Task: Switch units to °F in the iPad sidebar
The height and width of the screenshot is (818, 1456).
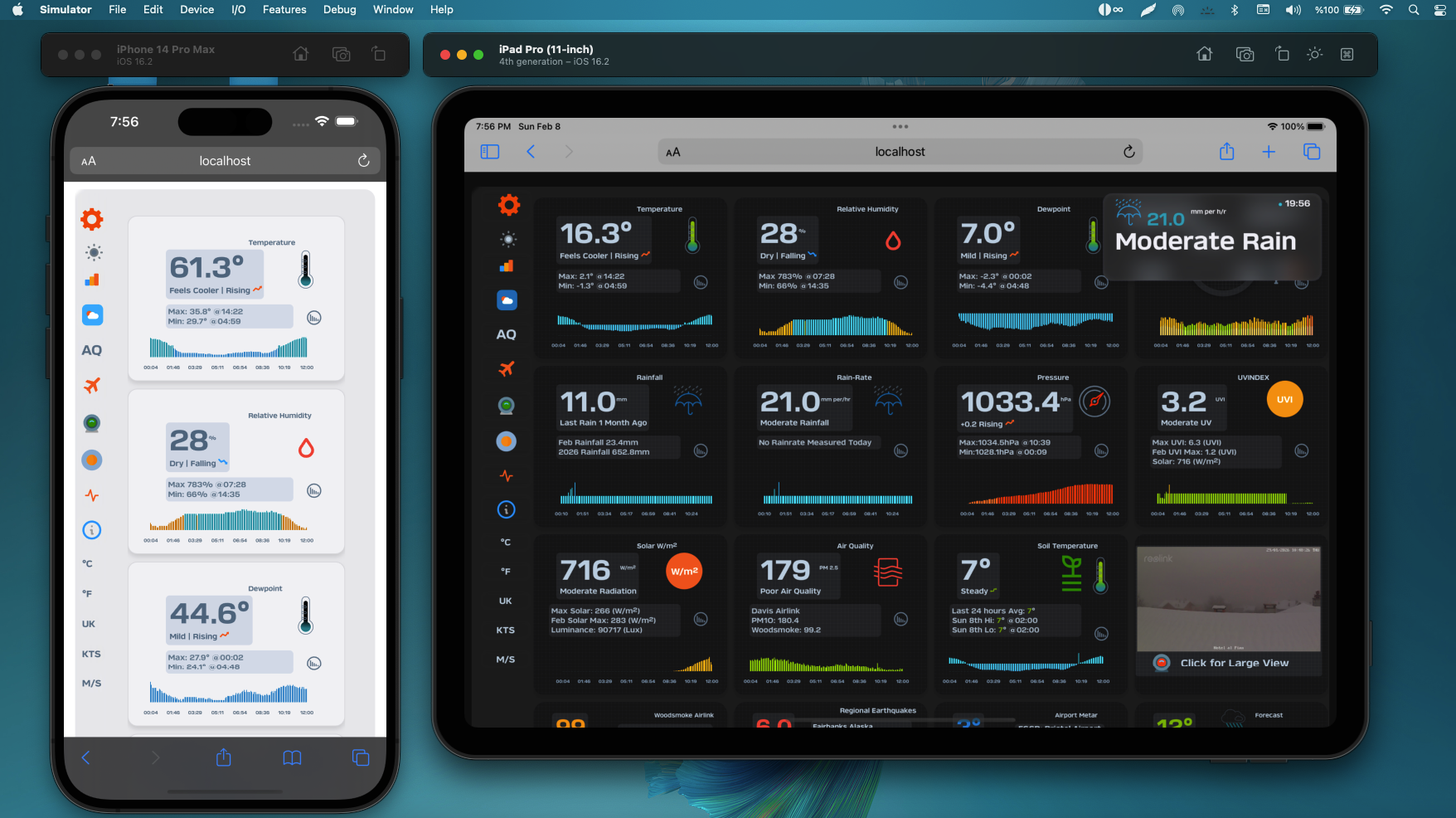Action: pyautogui.click(x=506, y=572)
